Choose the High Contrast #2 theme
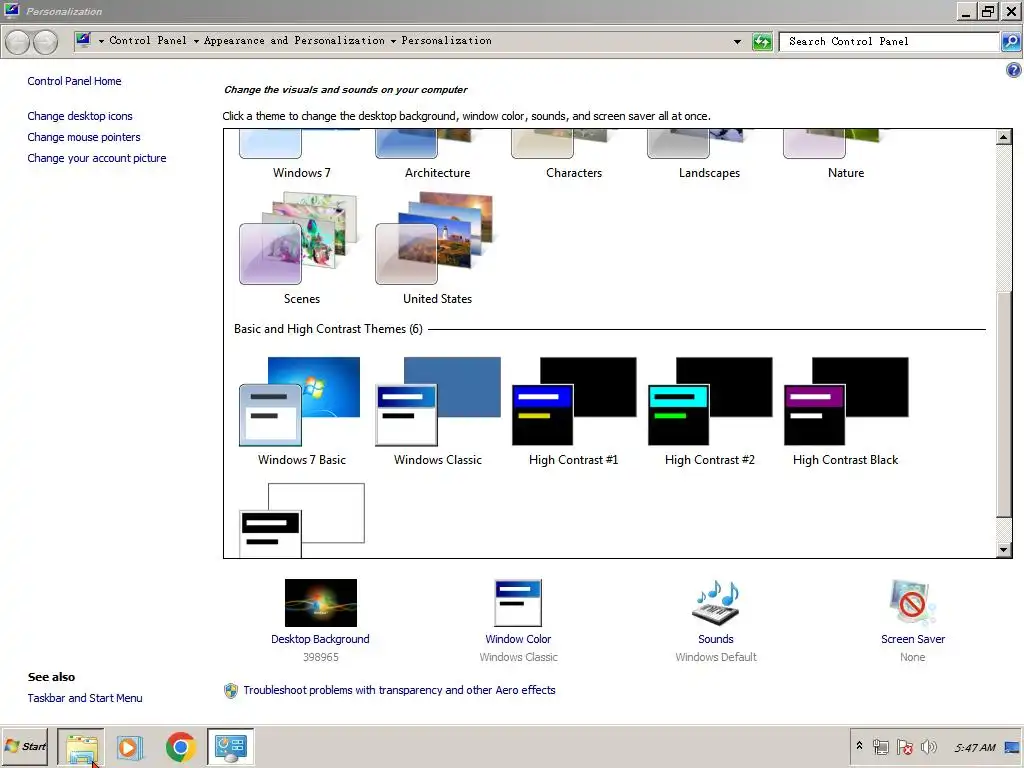 (x=710, y=410)
